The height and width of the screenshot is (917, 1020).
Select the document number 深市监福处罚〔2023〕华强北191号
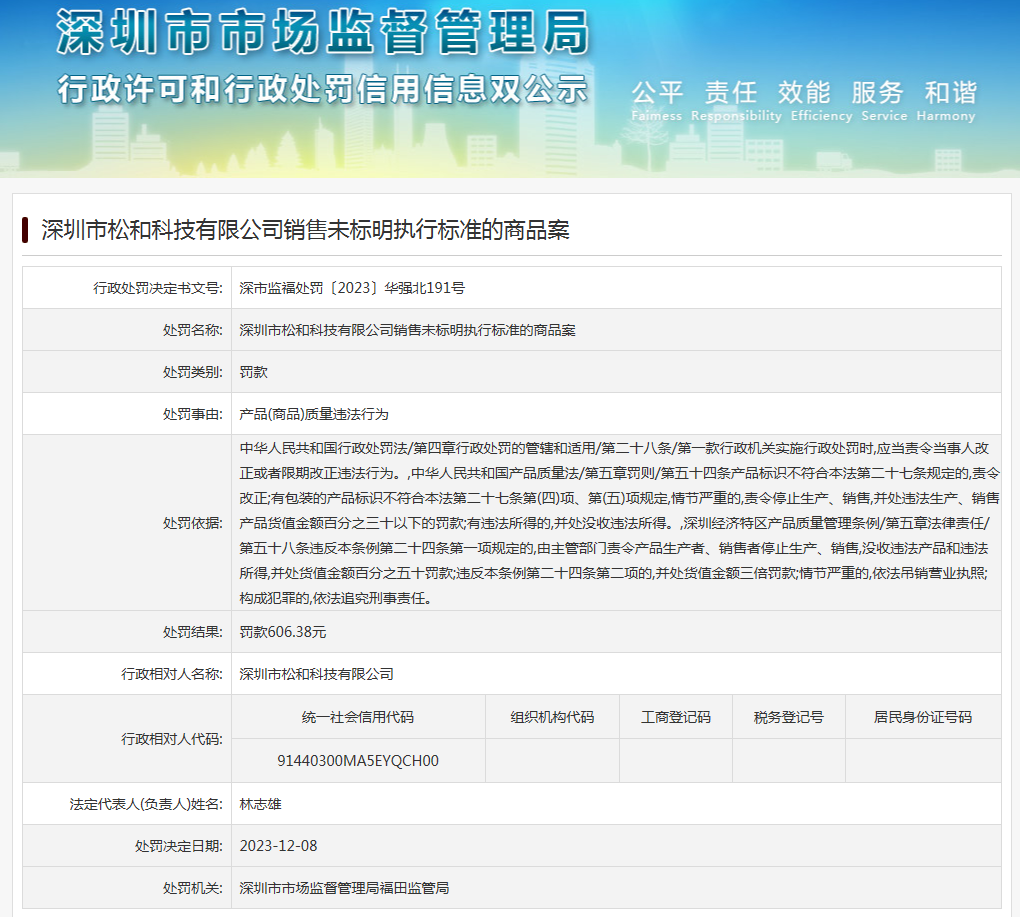pos(352,288)
